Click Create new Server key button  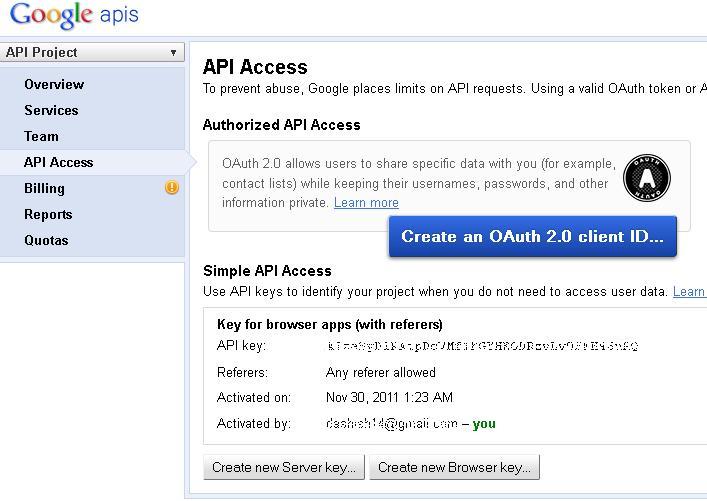pyautogui.click(x=284, y=467)
